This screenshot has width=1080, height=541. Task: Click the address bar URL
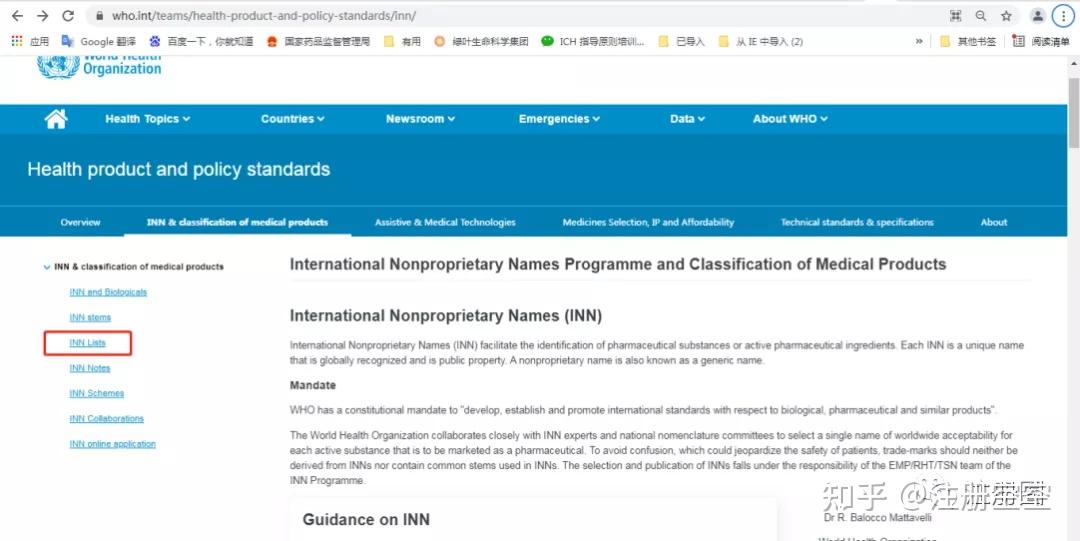point(264,16)
